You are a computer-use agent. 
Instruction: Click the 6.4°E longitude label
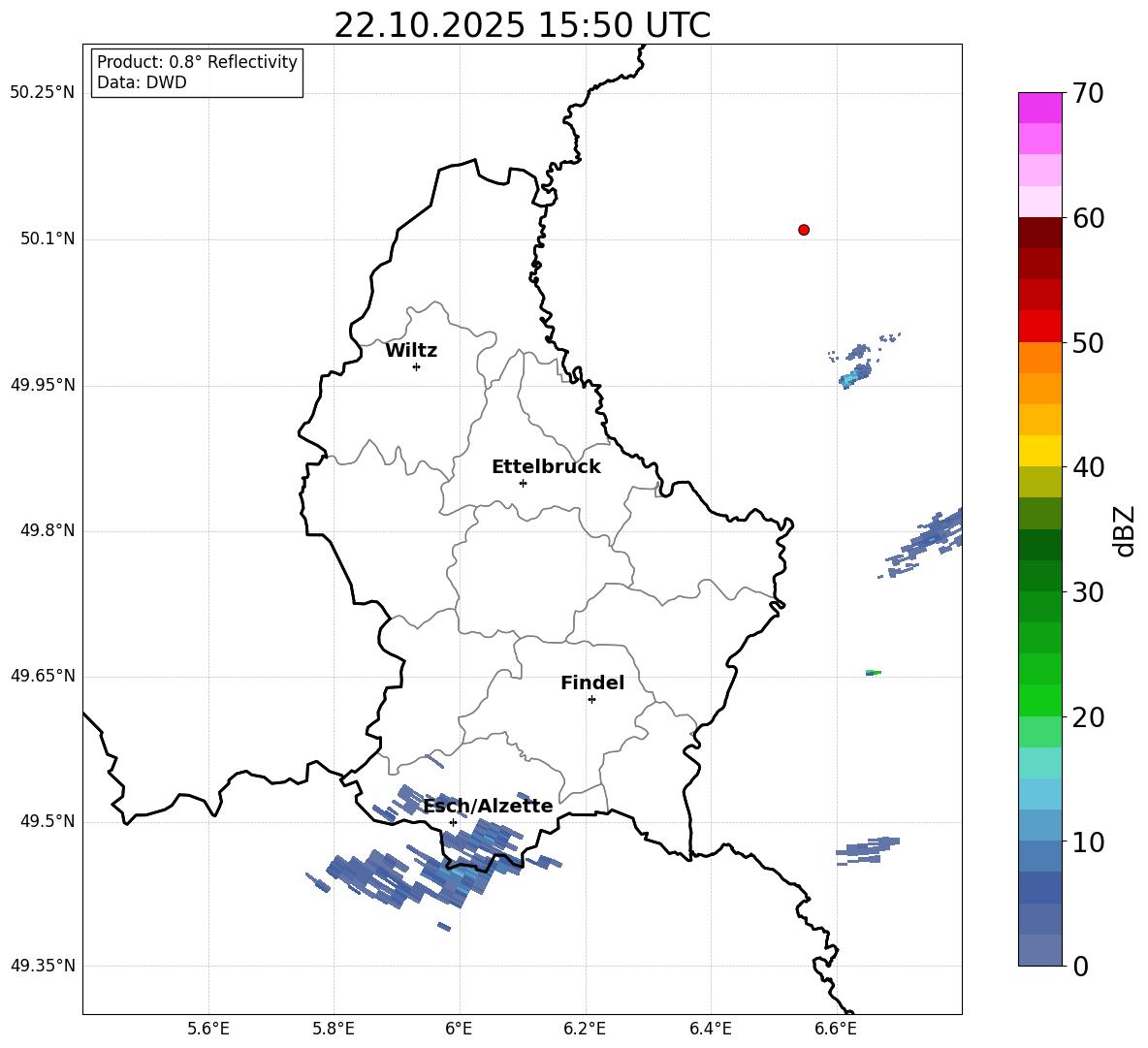click(710, 1029)
